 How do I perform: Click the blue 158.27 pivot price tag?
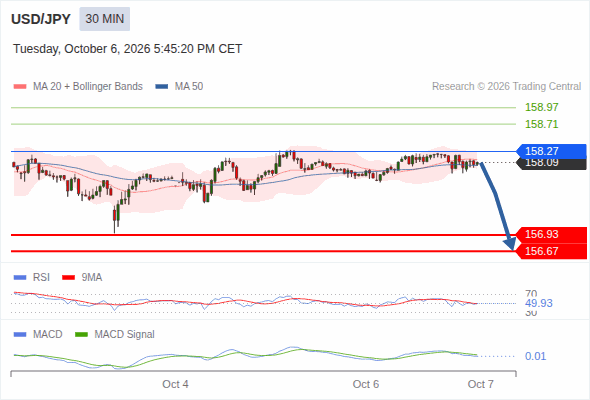(551, 151)
